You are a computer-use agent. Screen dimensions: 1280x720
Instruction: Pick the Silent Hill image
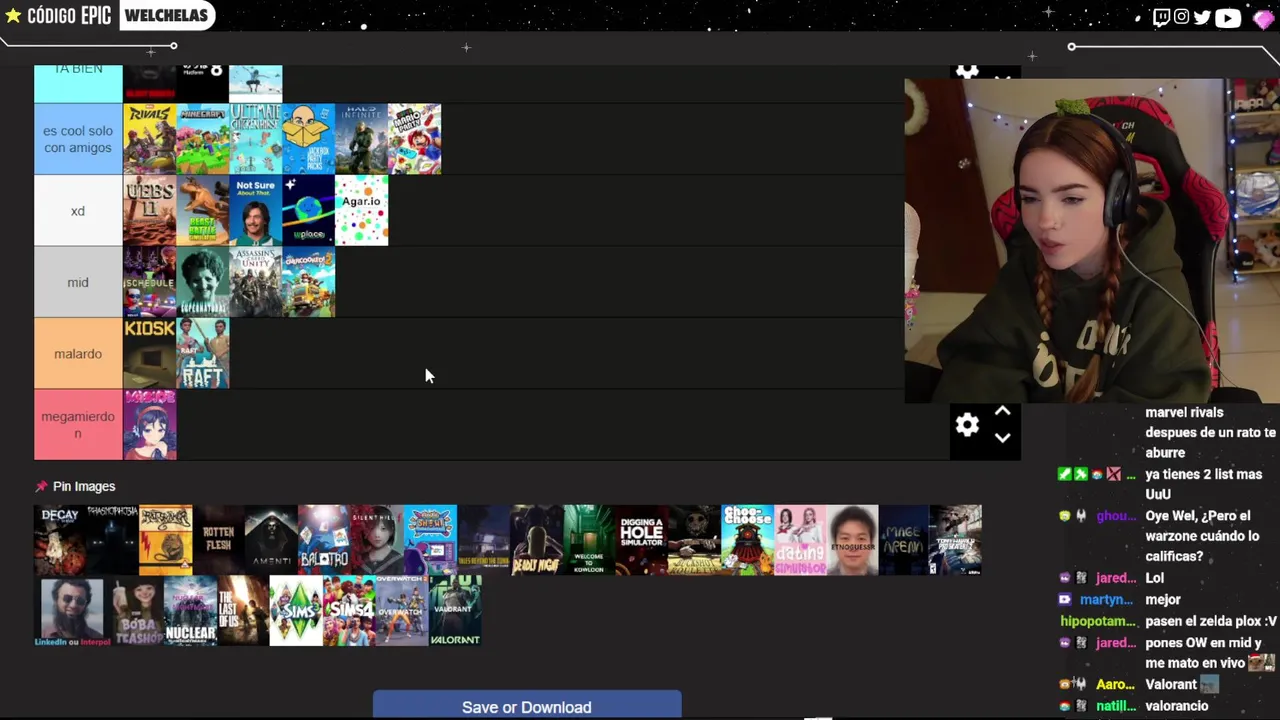click(377, 540)
